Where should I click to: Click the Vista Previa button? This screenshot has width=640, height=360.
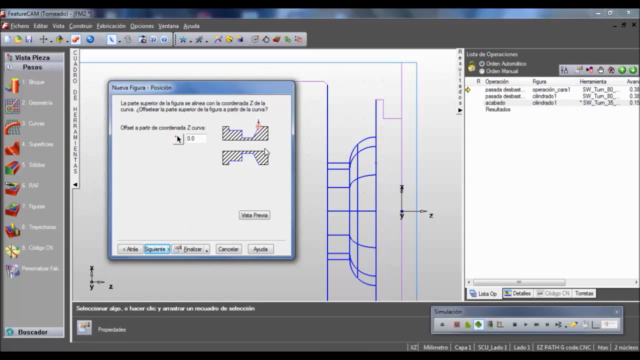pyautogui.click(x=254, y=215)
